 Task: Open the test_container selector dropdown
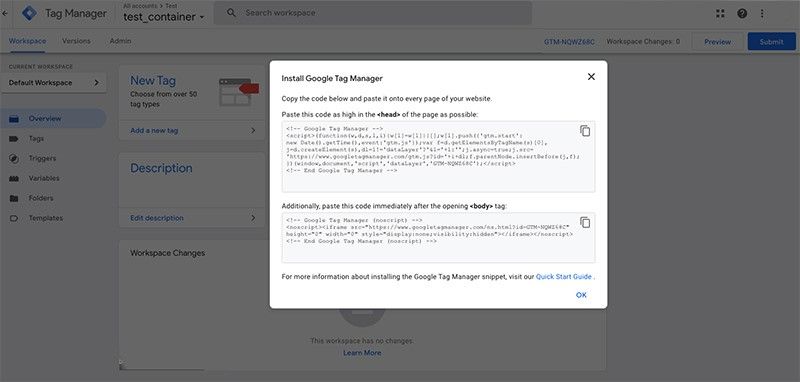click(x=164, y=17)
